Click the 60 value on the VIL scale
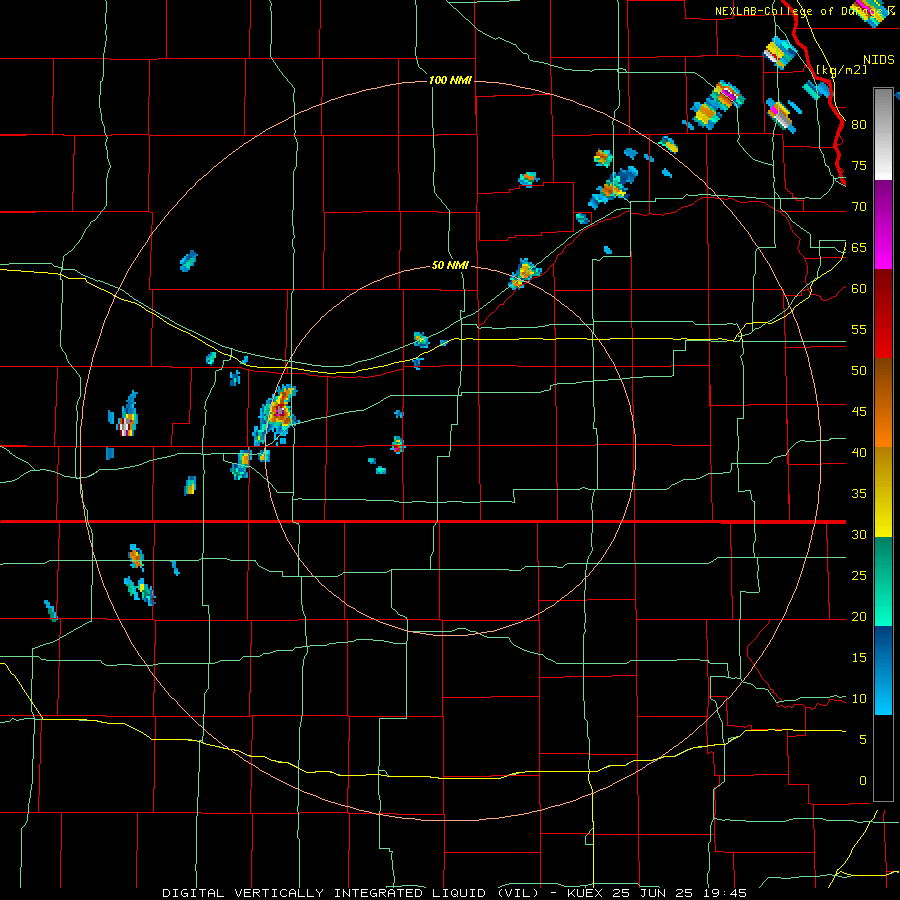This screenshot has width=900, height=900. click(859, 289)
